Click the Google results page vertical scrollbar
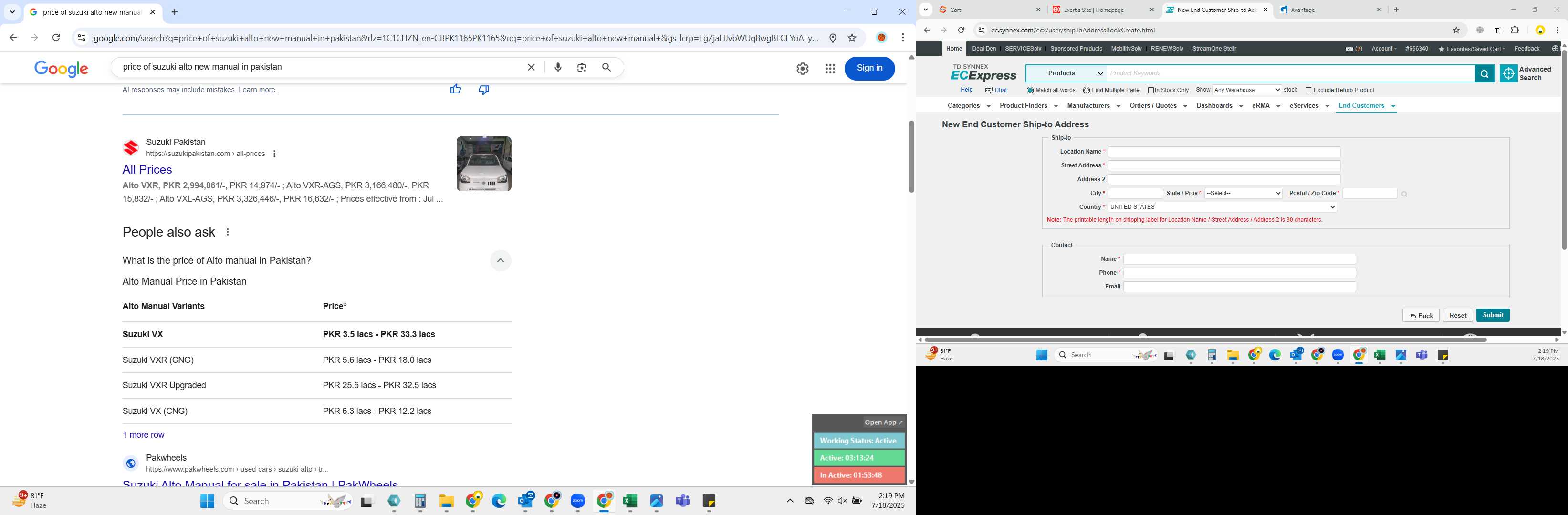1568x515 pixels. [911, 156]
